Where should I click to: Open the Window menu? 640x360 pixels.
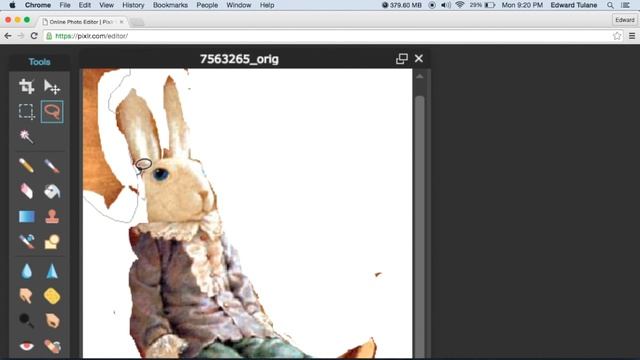[x=239, y=5]
